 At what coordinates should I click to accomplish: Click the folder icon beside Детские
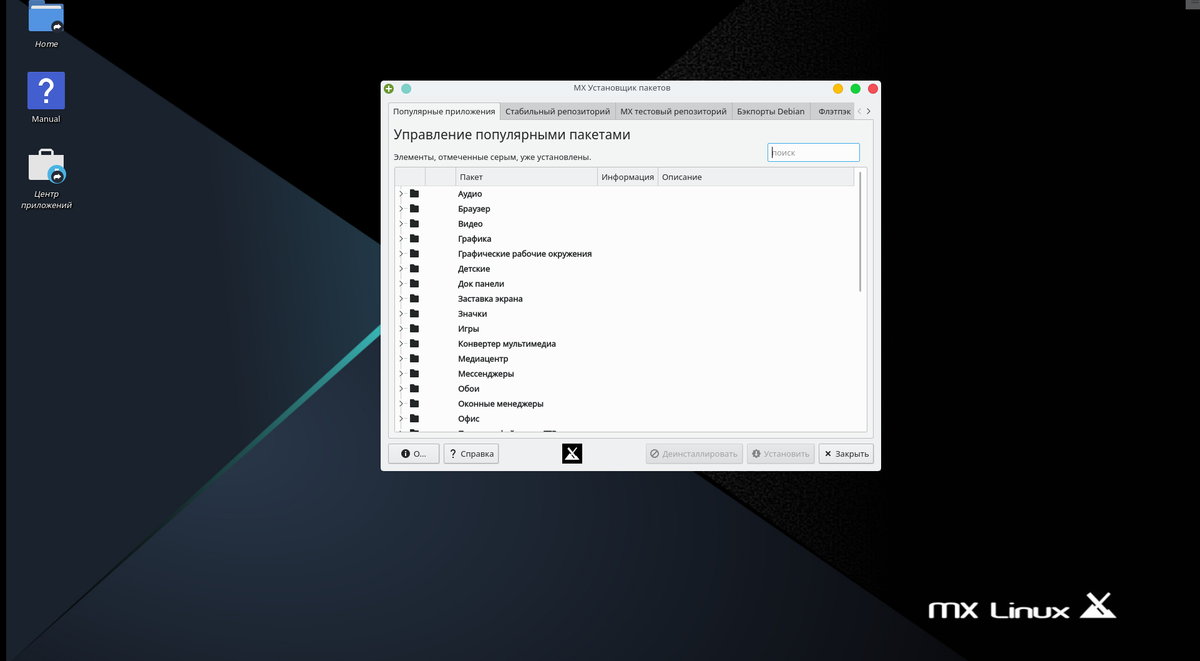click(x=414, y=269)
